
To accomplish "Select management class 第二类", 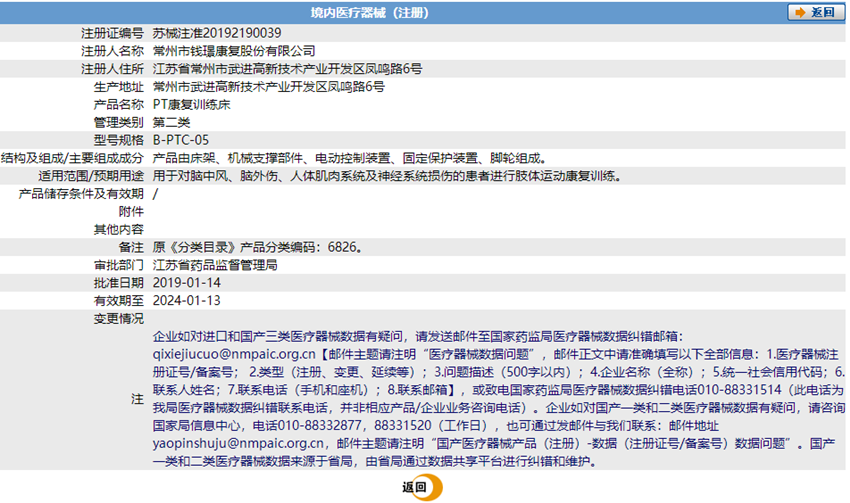I will coord(171,122).
